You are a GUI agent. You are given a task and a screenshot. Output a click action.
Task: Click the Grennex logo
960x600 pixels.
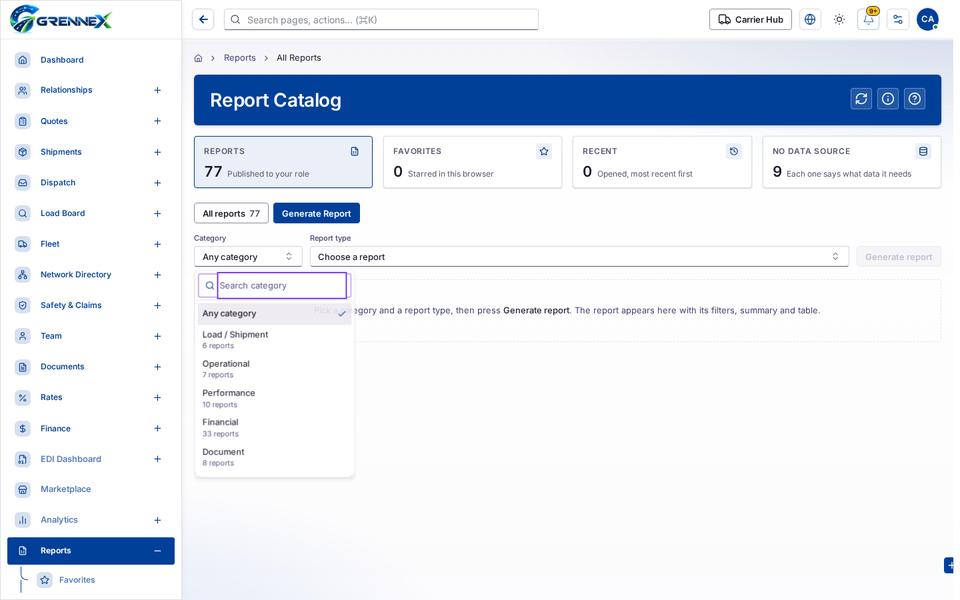[x=61, y=19]
